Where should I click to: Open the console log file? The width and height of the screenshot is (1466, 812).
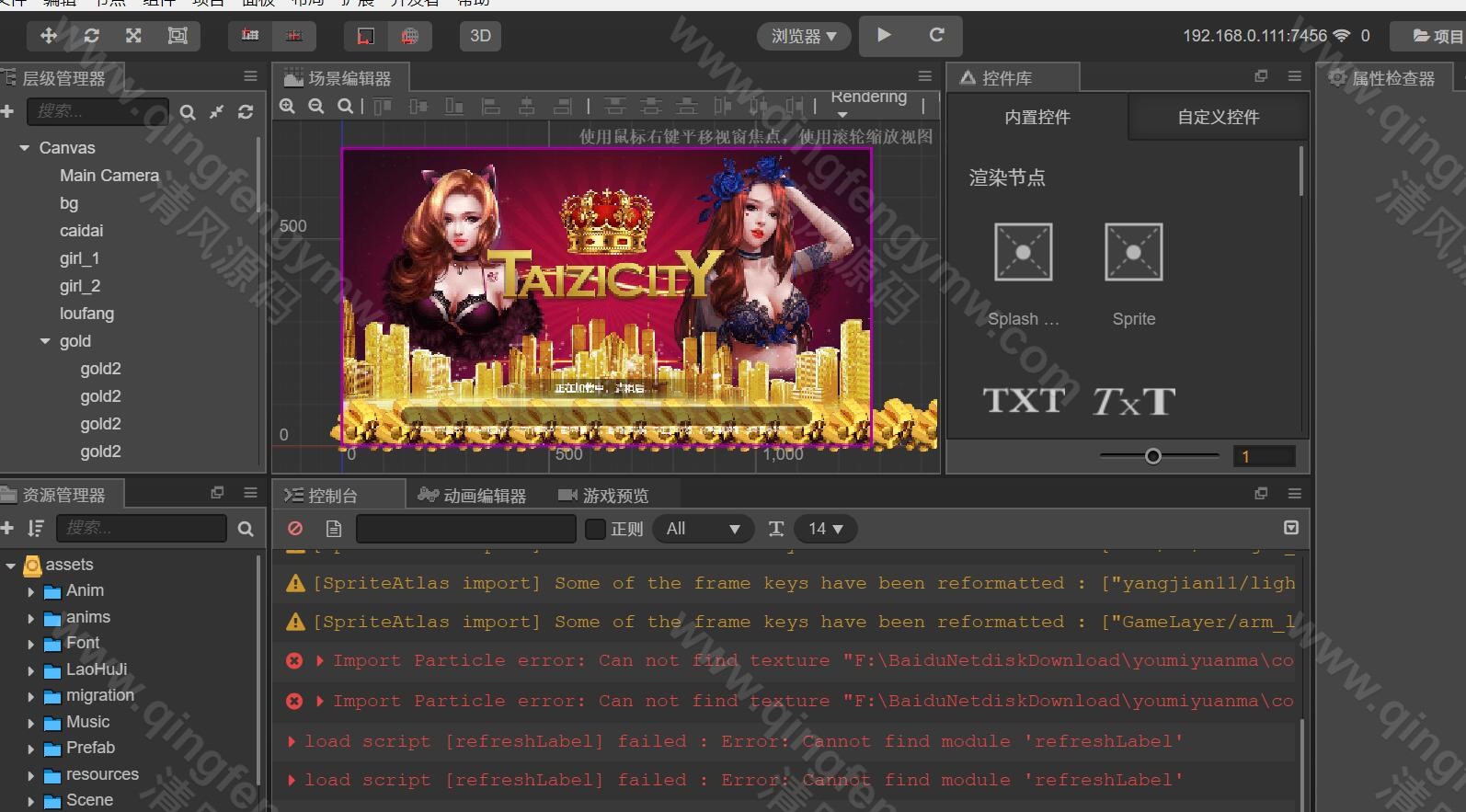pyautogui.click(x=334, y=529)
